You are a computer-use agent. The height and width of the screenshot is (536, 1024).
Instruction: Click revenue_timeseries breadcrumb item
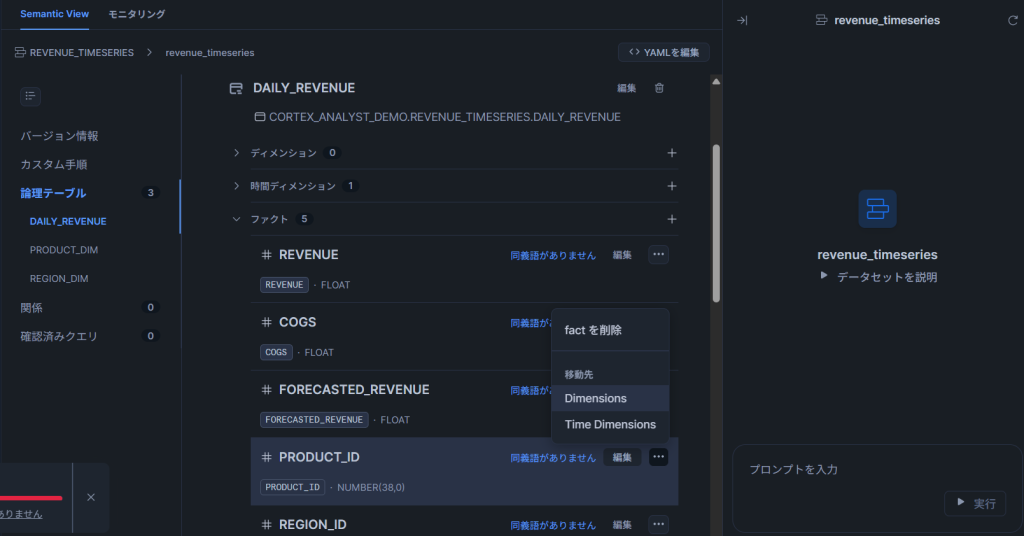pos(210,52)
